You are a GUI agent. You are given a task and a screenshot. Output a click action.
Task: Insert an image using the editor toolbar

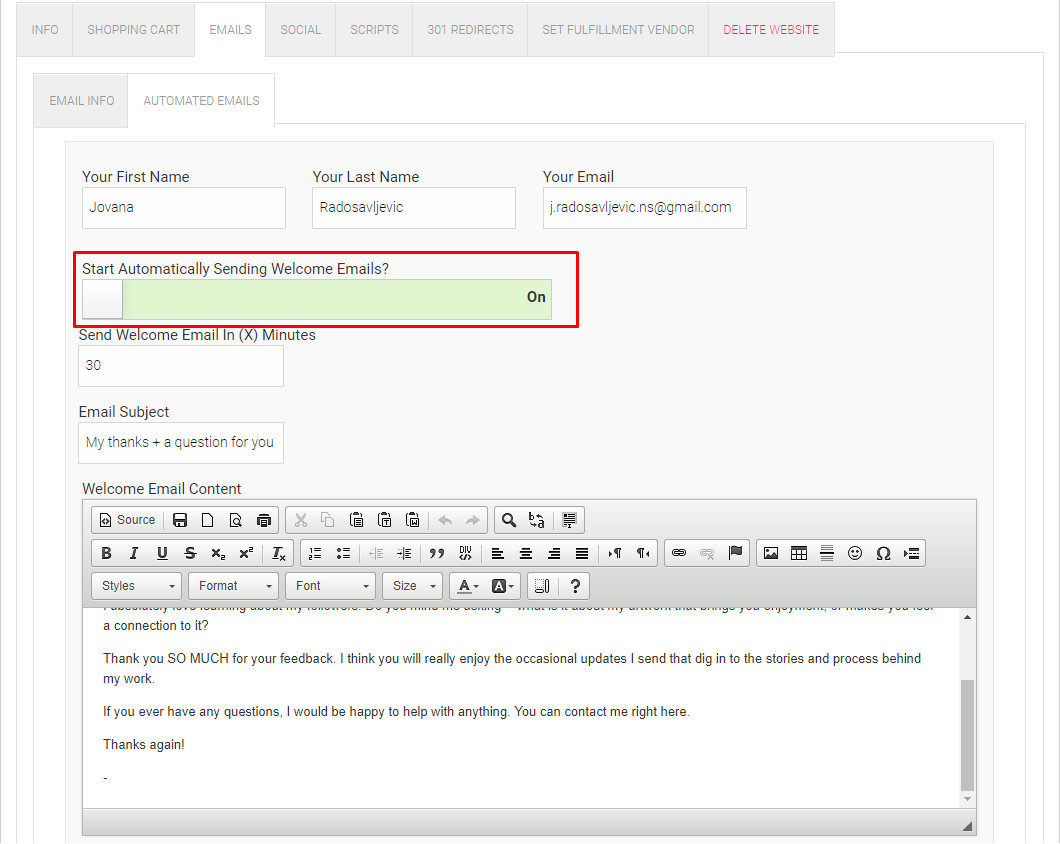click(770, 553)
